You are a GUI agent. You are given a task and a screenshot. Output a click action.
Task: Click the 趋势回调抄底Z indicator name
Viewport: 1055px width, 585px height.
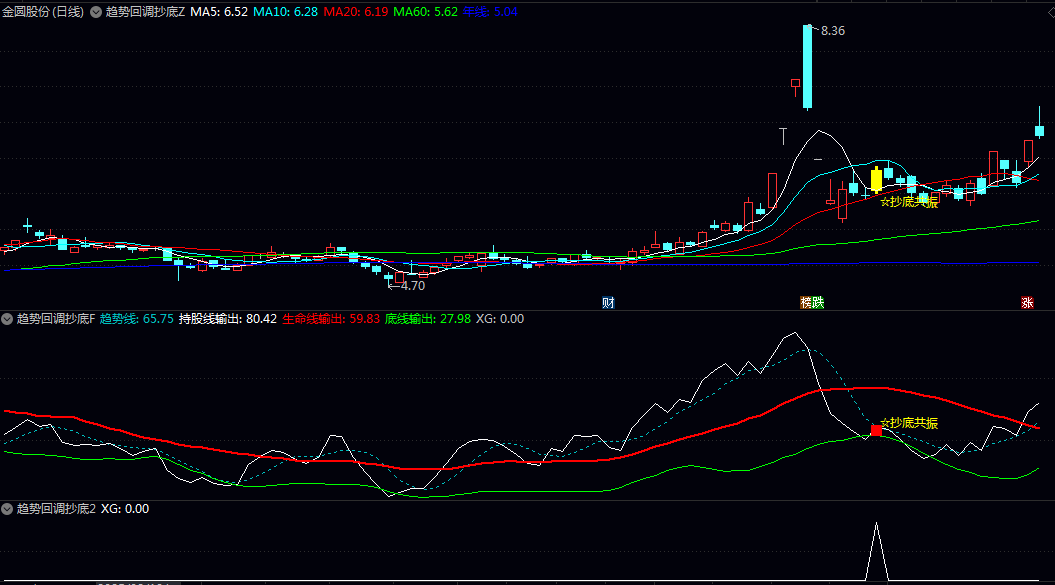point(145,12)
